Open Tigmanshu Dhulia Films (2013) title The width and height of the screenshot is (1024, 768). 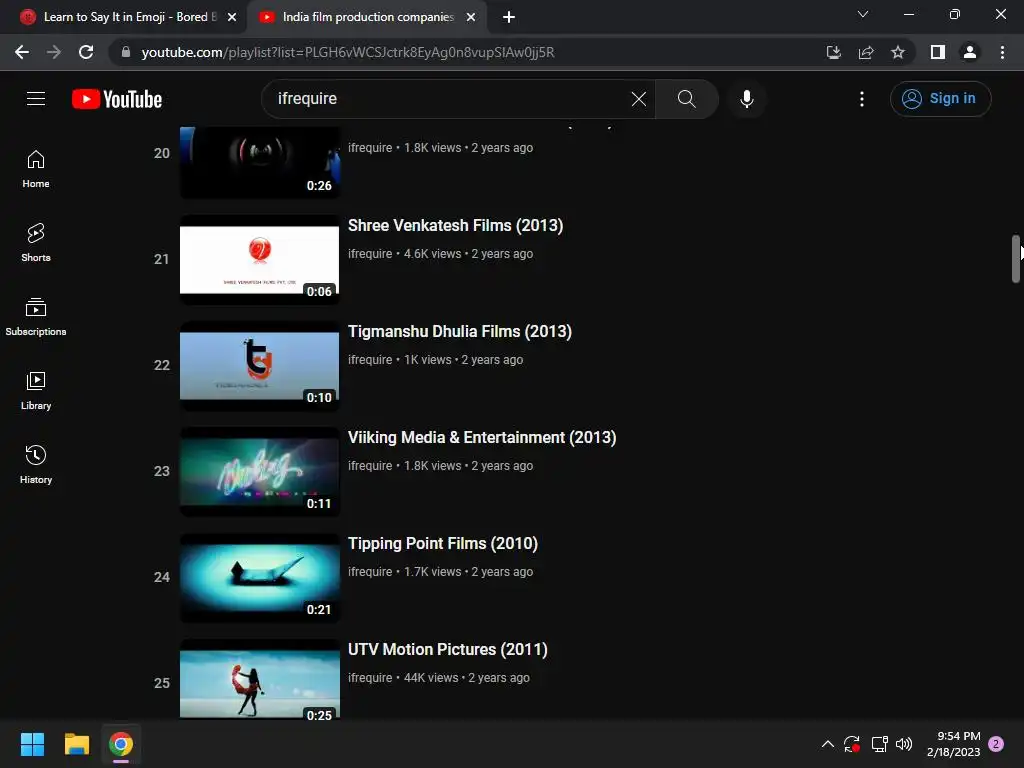460,331
